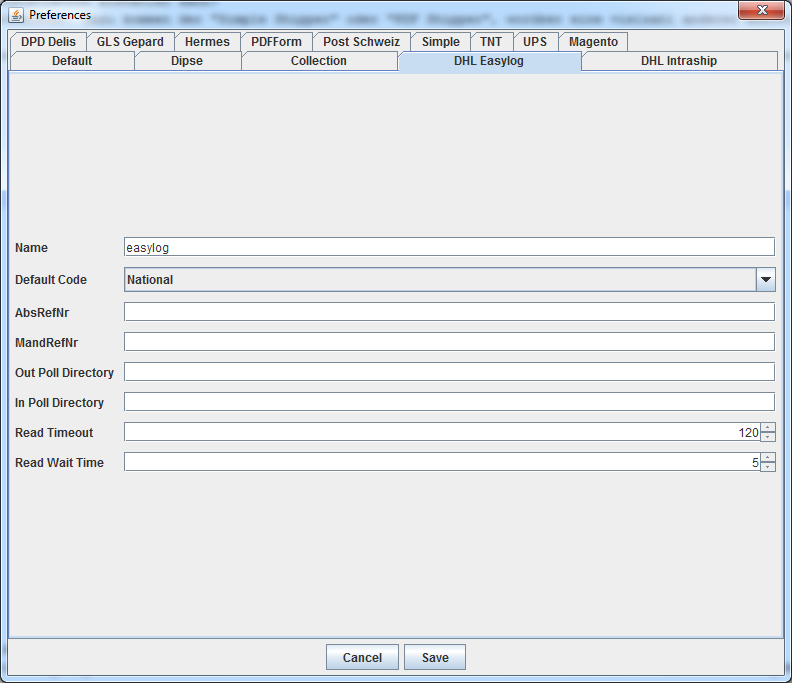Screen dimensions: 792x683
Task: Increase Read Wait Time with the up arrow
Action: click(768, 457)
